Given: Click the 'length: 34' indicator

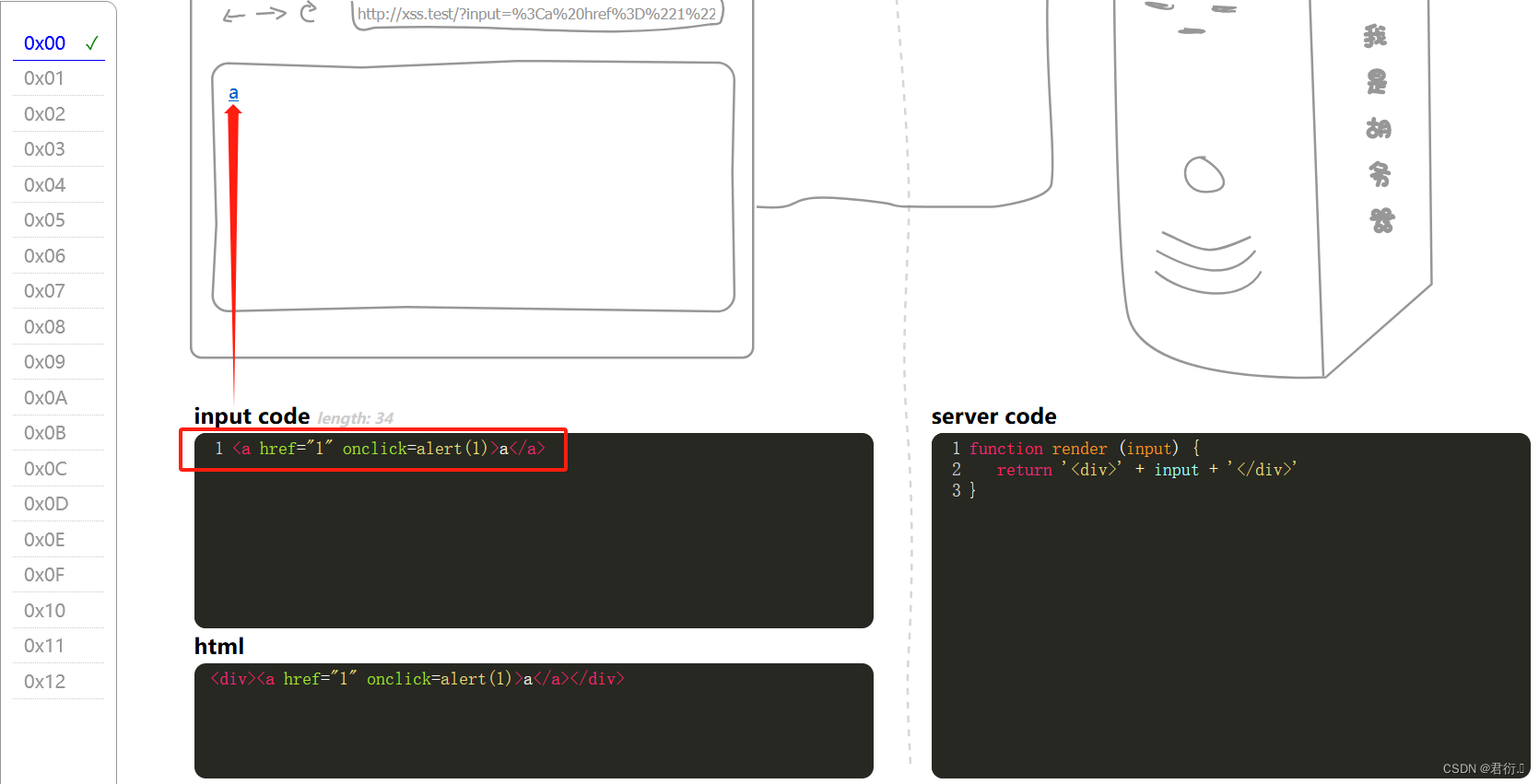Looking at the screenshot, I should pos(356,418).
